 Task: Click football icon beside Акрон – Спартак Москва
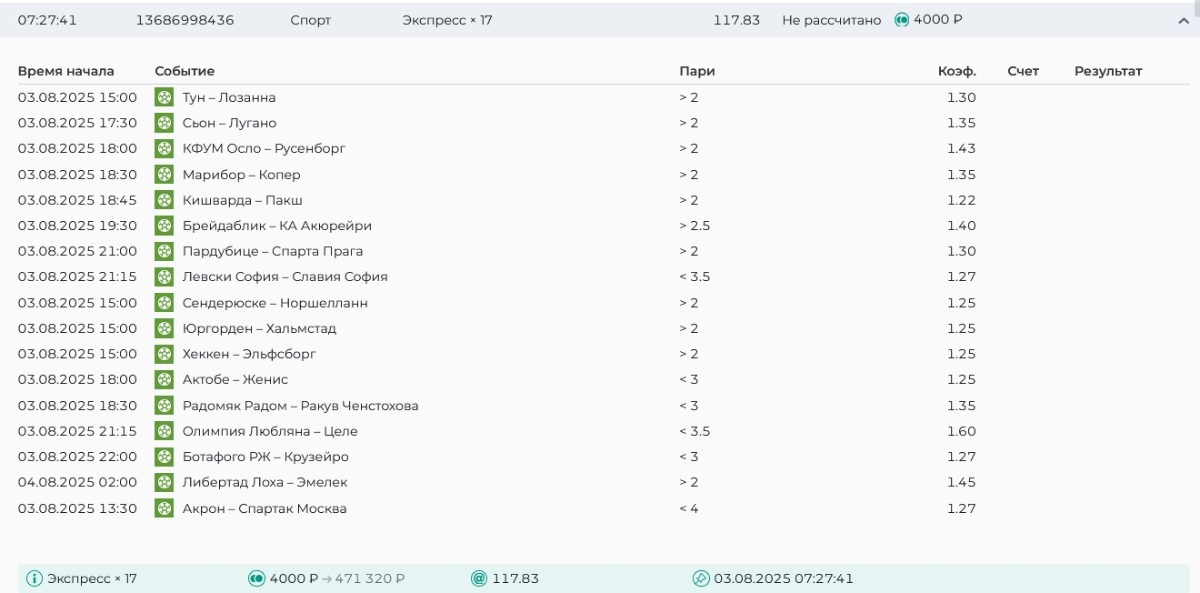click(x=164, y=509)
